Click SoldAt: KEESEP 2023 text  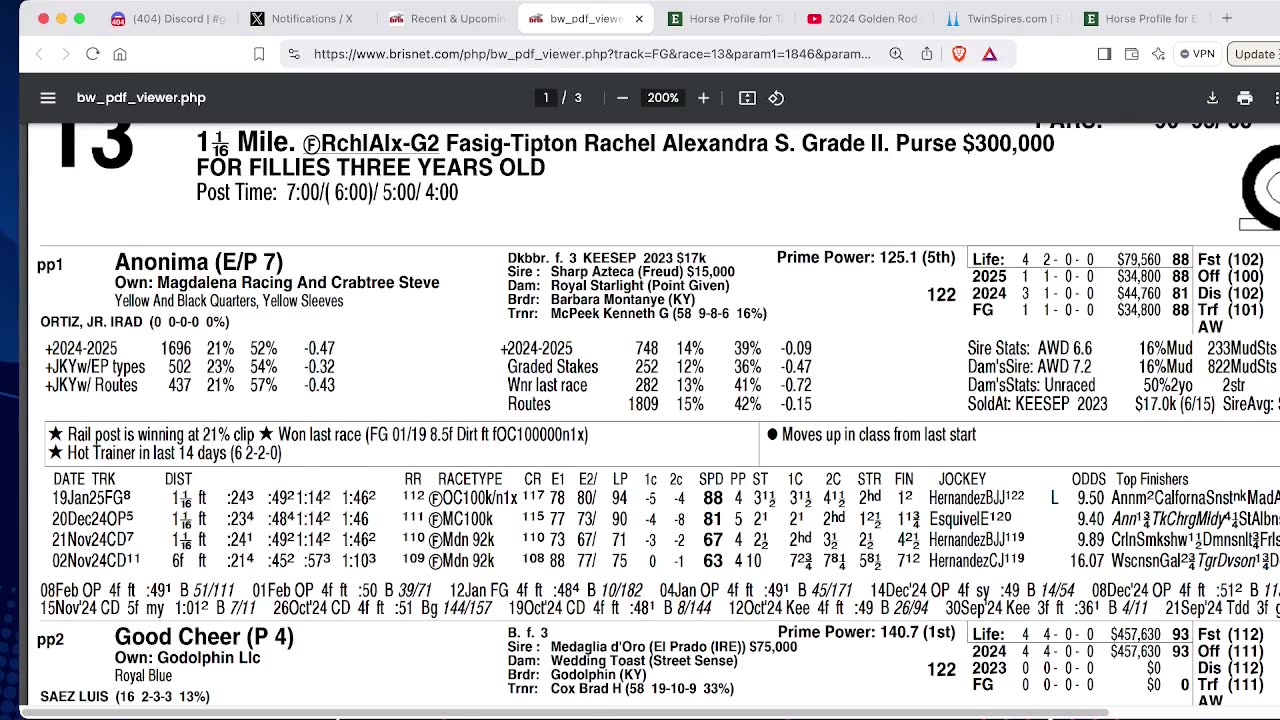tap(1037, 404)
